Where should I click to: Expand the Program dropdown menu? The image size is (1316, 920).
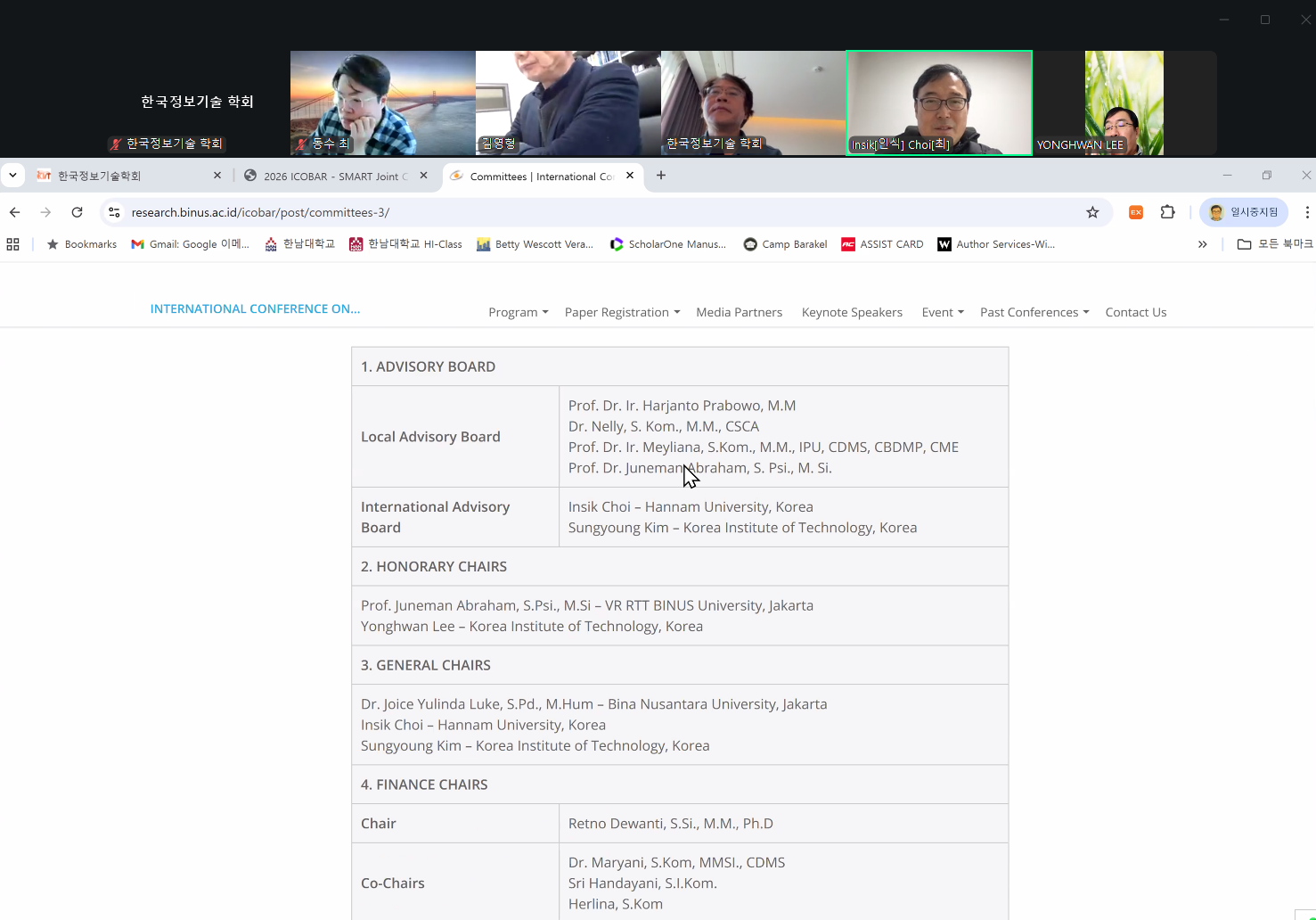pyautogui.click(x=518, y=312)
